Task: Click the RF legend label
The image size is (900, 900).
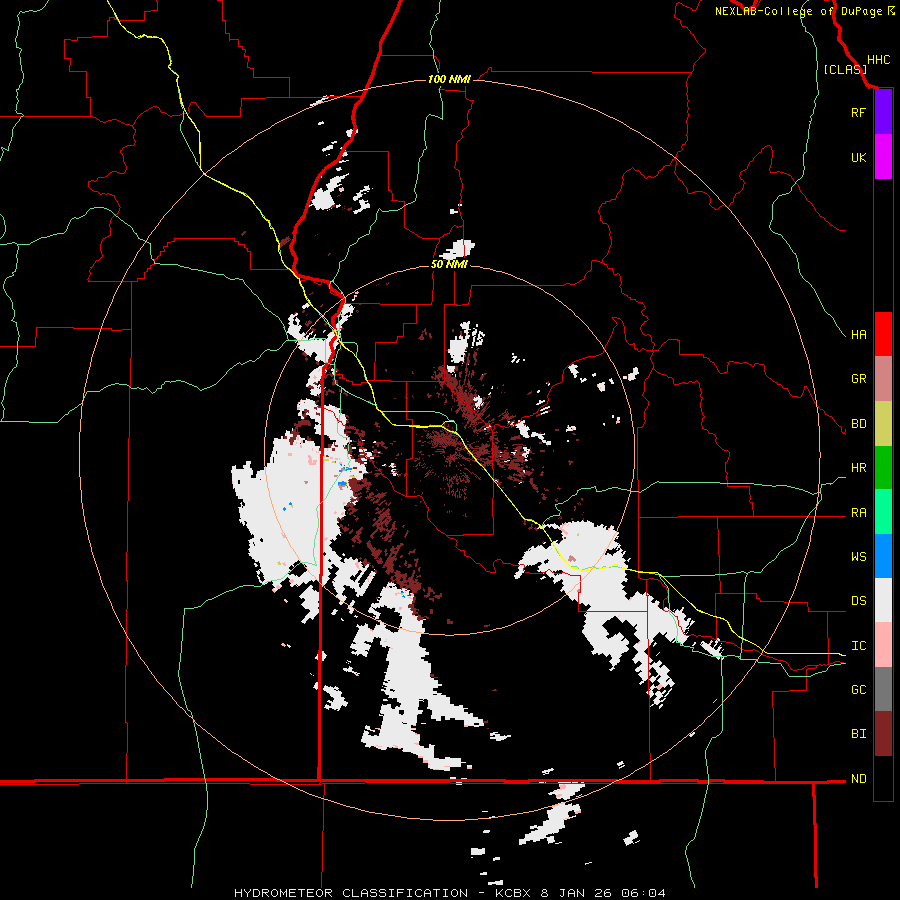Action: [858, 112]
